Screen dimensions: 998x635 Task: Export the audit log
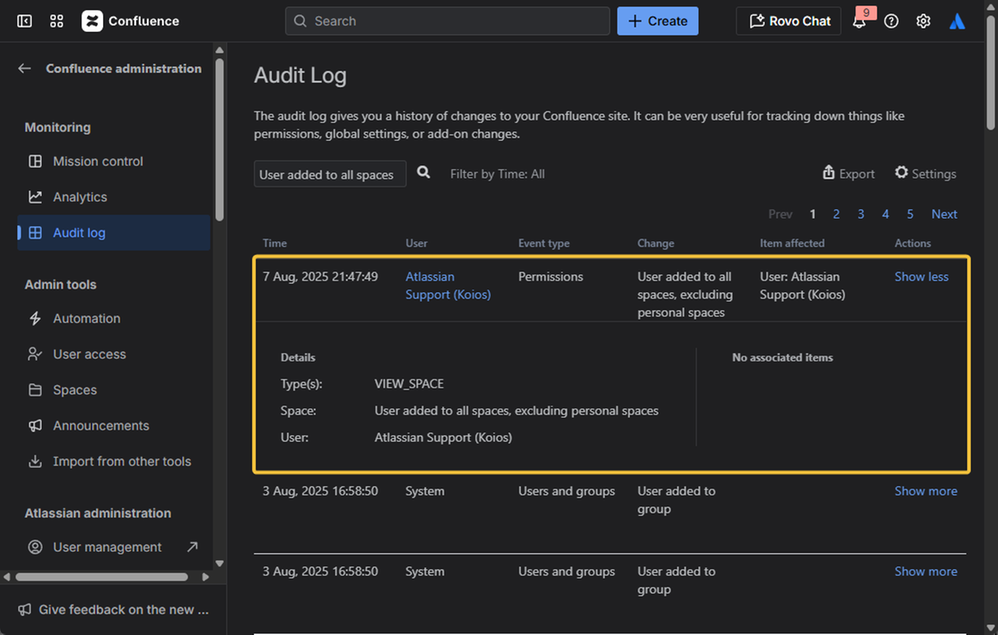(848, 174)
